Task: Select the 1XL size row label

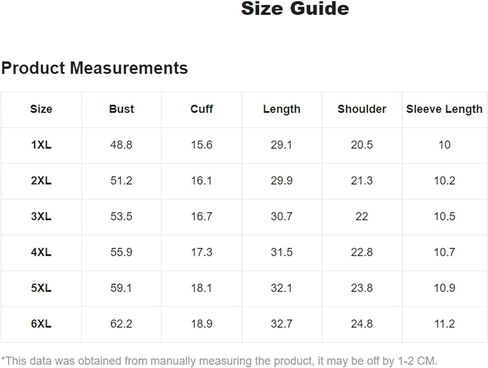Action: pos(41,145)
